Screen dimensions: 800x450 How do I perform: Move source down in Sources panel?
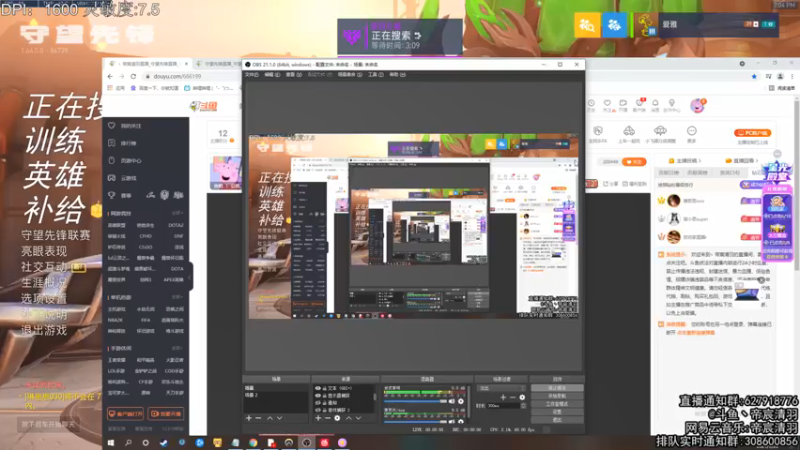[x=359, y=418]
